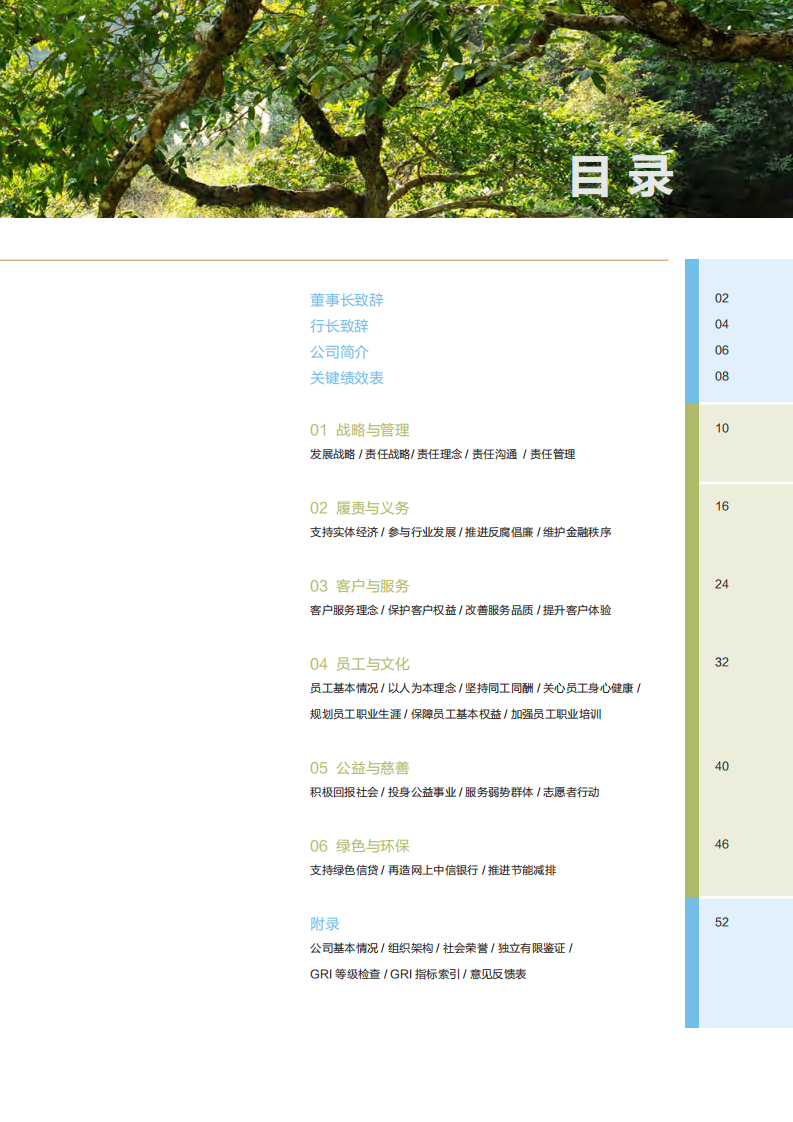The image size is (793, 1122).
Task: Open the 附录 section heading
Action: [325, 924]
